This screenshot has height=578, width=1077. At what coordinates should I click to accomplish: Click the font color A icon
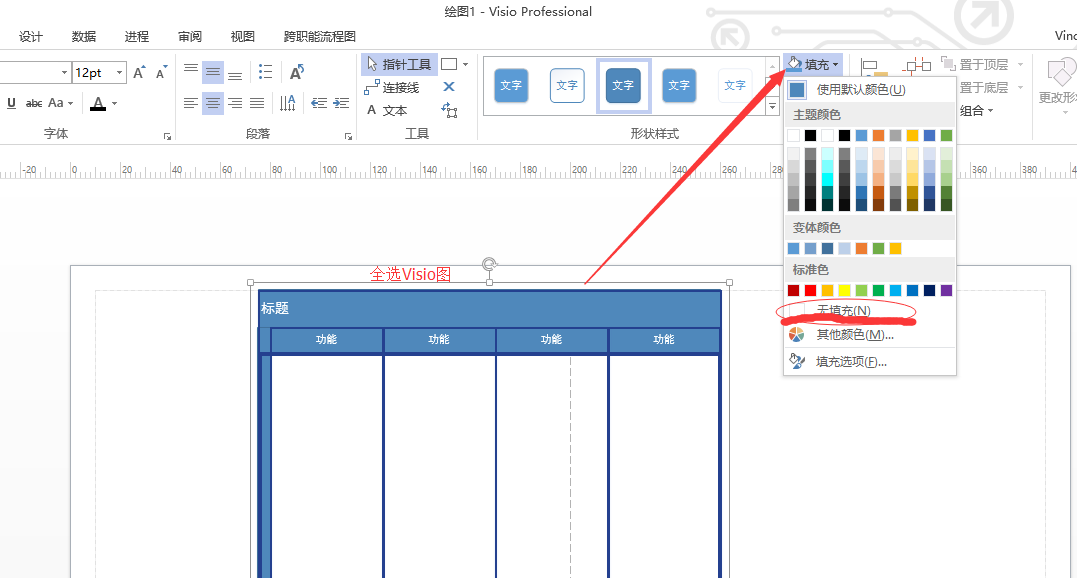pyautogui.click(x=98, y=103)
